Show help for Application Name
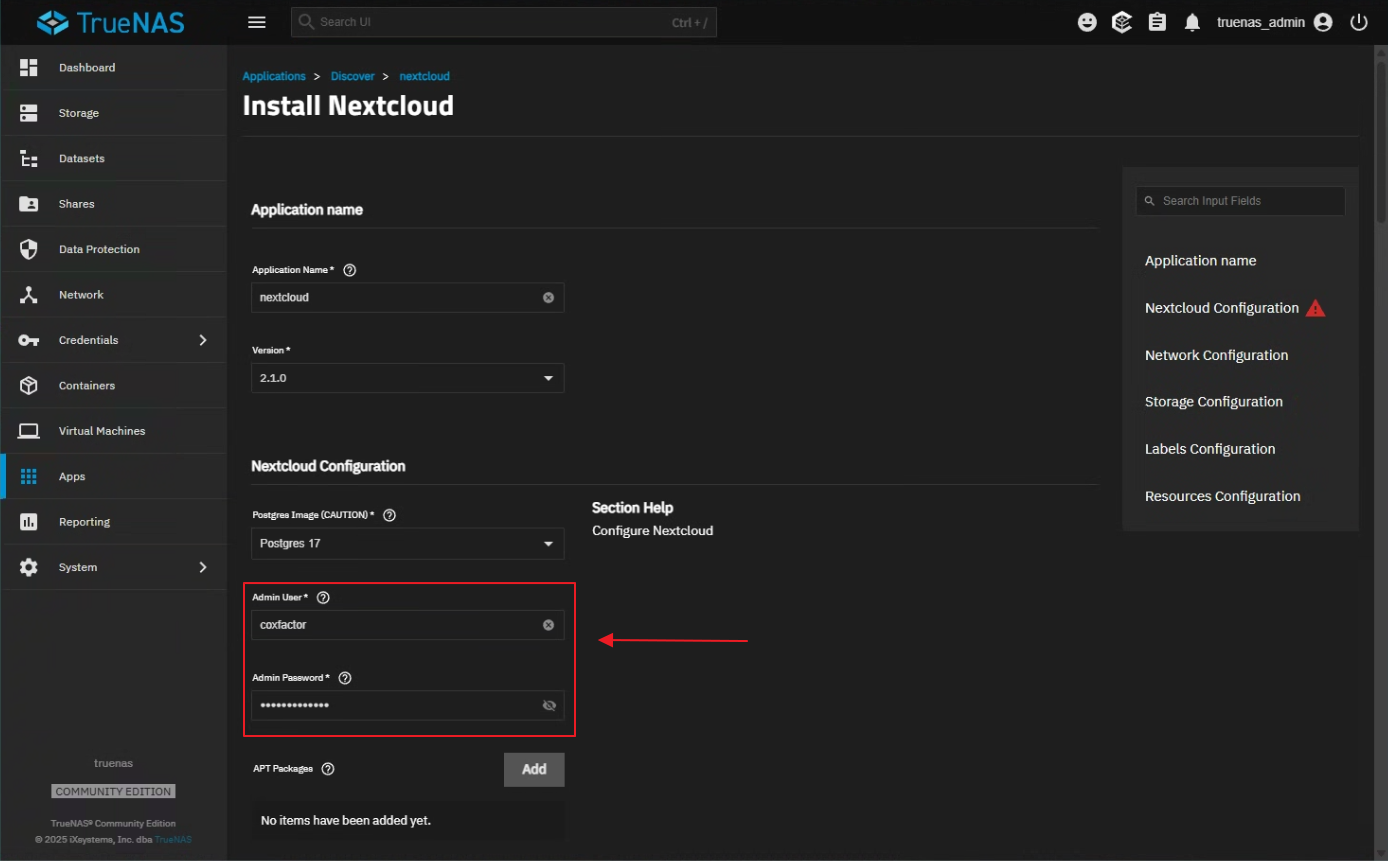1388x861 pixels. point(350,270)
